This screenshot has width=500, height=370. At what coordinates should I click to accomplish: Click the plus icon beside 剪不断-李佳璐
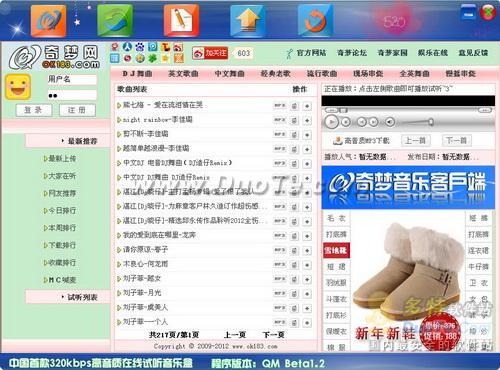click(x=307, y=135)
